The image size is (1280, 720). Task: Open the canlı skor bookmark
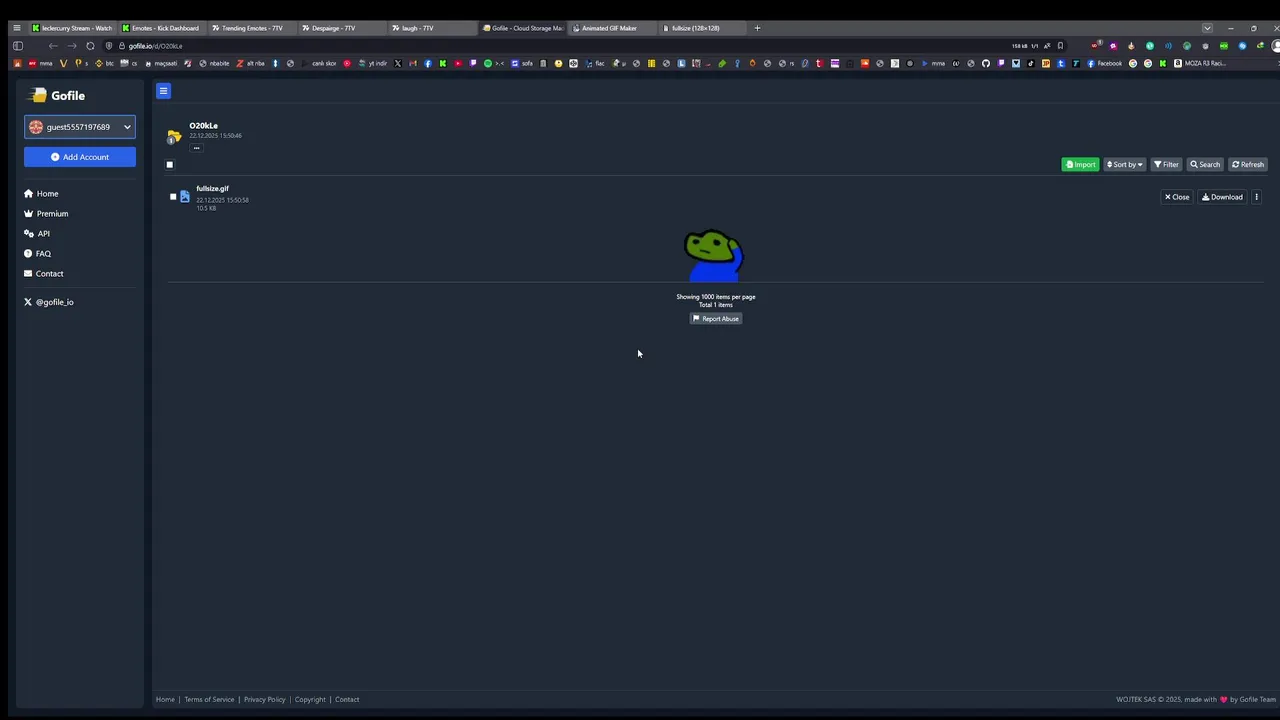[x=319, y=63]
